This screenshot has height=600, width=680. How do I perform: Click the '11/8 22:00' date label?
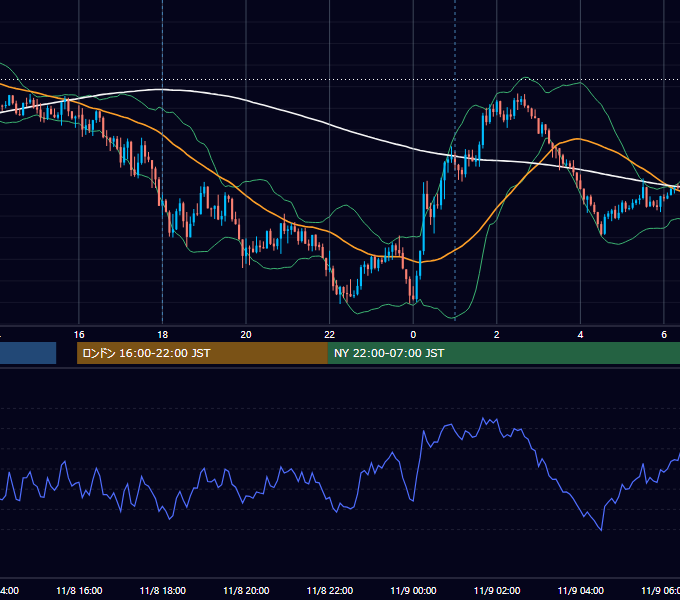coord(330,591)
